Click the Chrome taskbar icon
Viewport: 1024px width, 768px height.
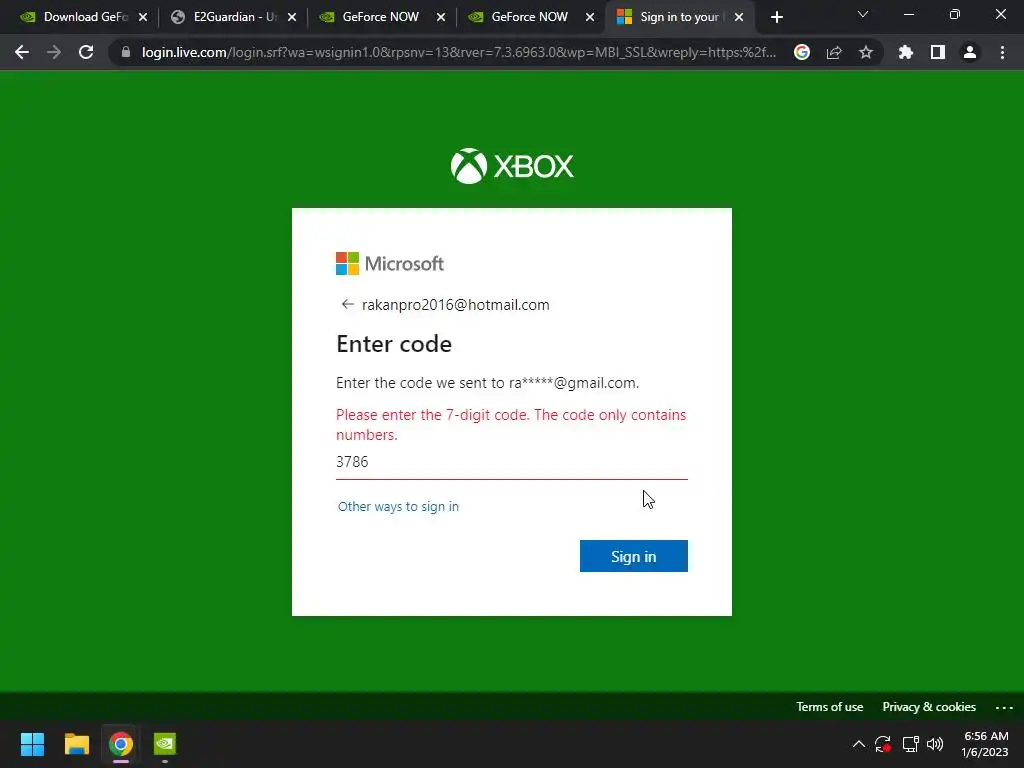point(121,744)
